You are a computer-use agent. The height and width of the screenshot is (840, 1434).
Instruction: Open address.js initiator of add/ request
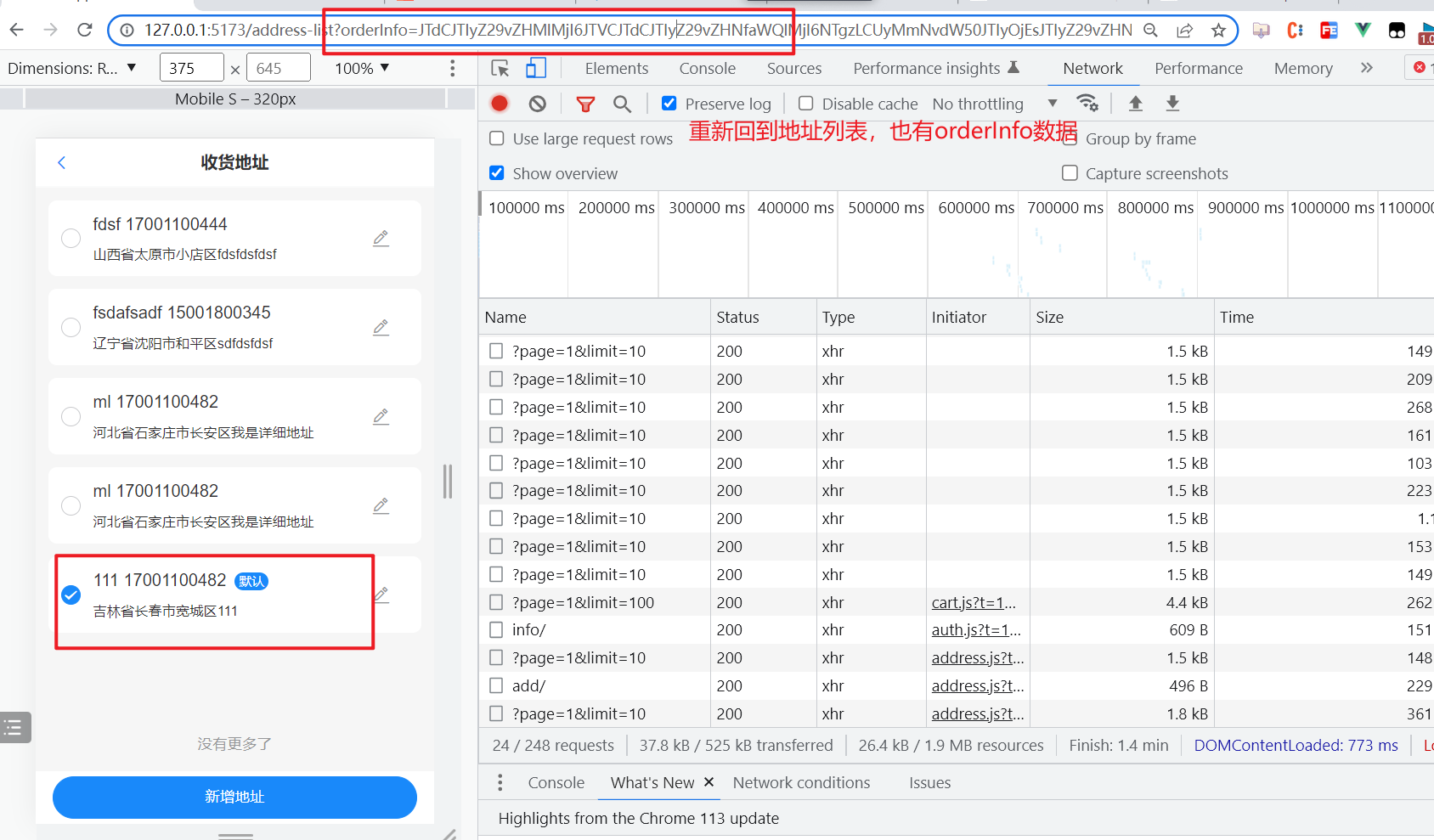point(978,686)
